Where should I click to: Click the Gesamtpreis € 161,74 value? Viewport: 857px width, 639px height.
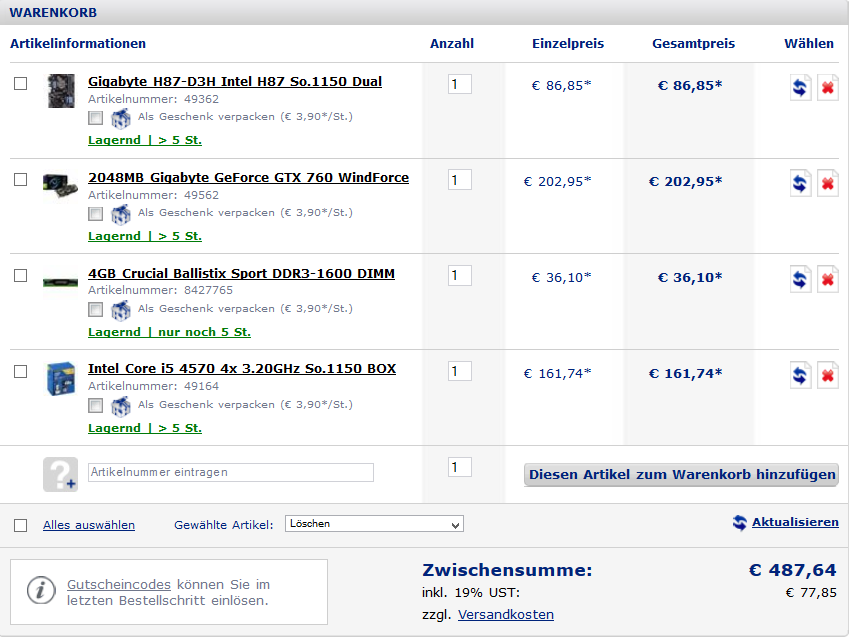click(x=685, y=374)
